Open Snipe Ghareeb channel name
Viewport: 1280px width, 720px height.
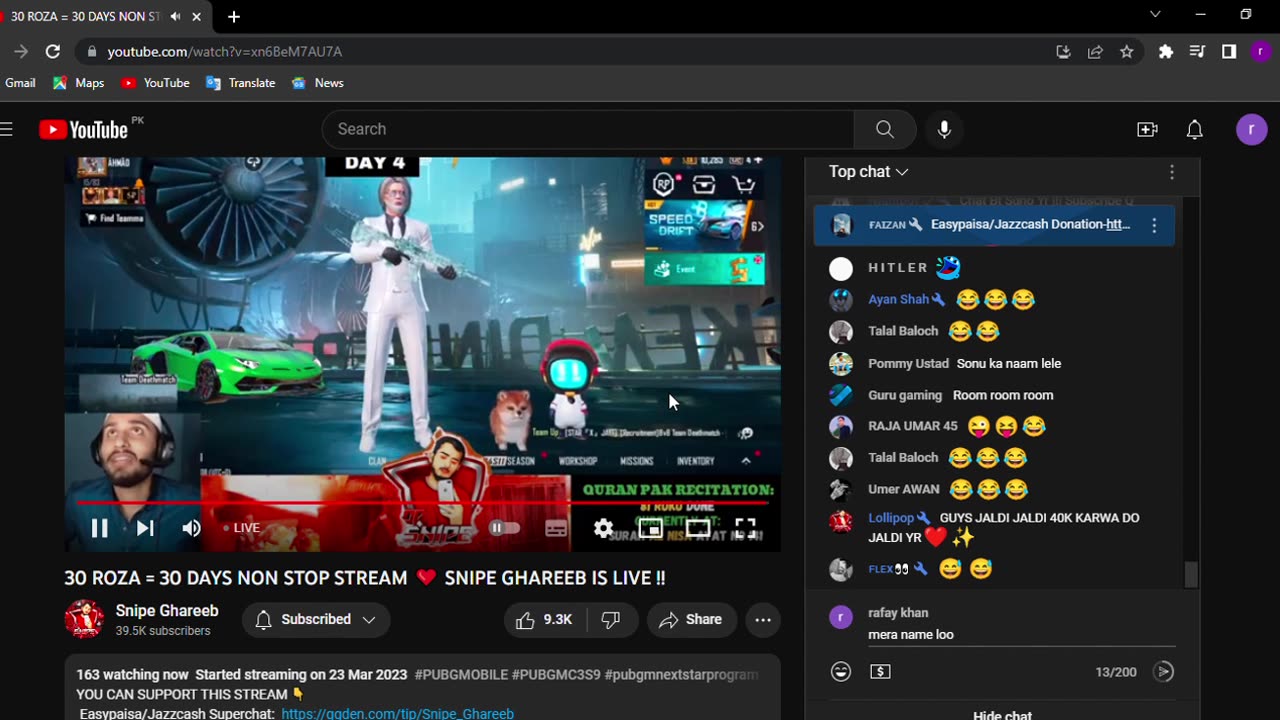click(167, 611)
